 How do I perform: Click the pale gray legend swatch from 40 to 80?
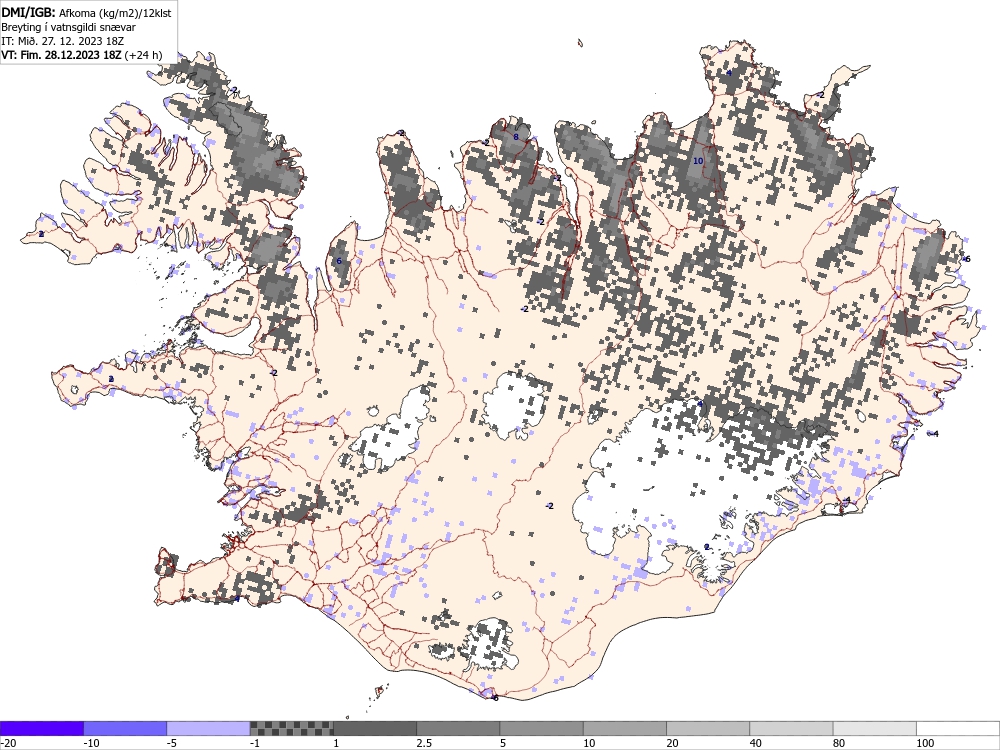click(791, 728)
